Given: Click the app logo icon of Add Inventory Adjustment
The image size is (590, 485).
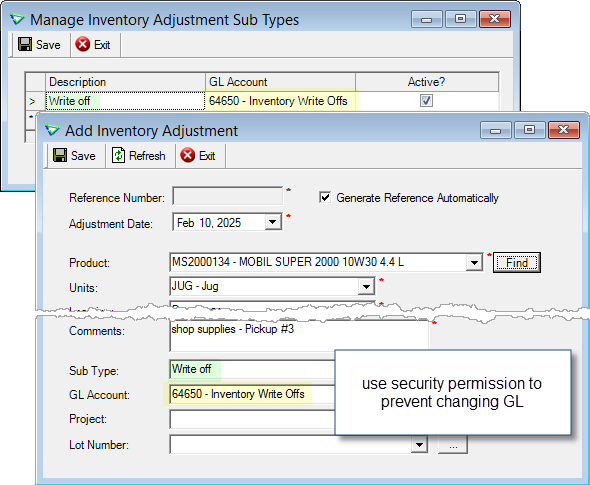Looking at the screenshot, I should click(52, 131).
